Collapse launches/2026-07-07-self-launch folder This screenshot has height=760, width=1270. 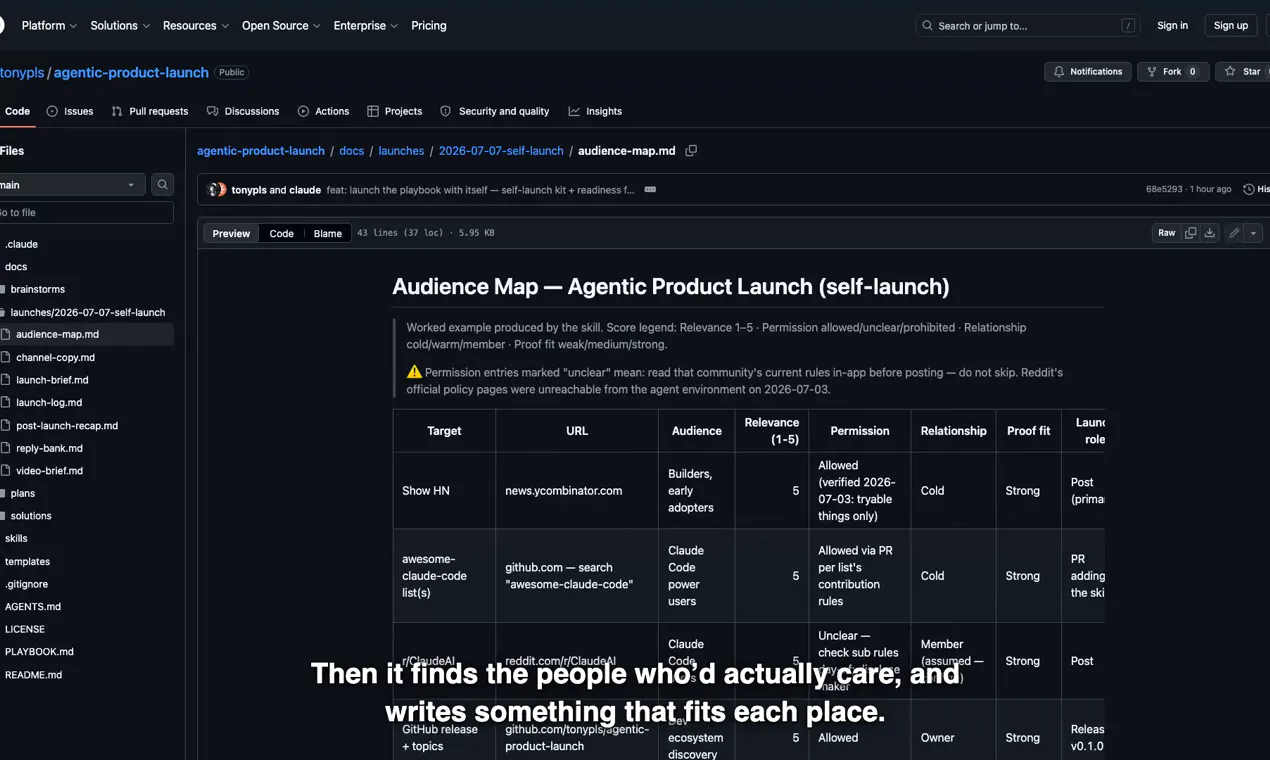(x=88, y=312)
